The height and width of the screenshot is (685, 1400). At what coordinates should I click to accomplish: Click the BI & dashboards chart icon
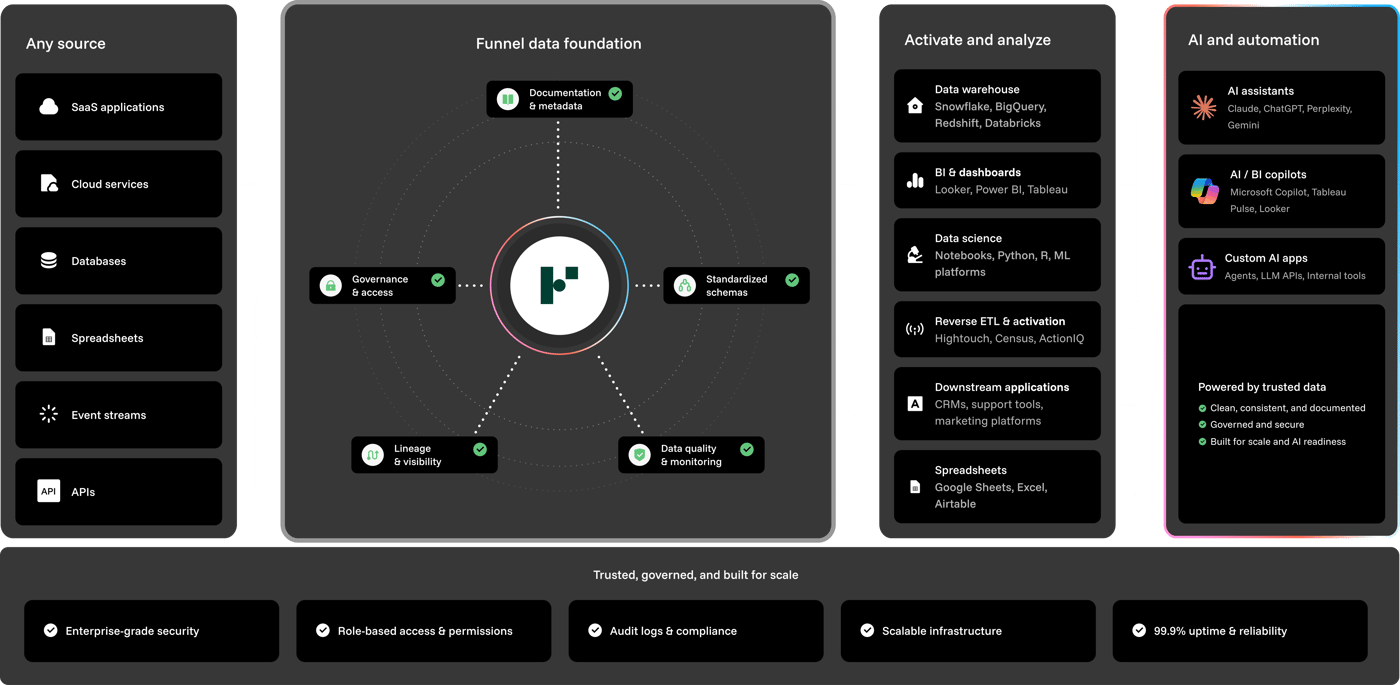tap(914, 181)
